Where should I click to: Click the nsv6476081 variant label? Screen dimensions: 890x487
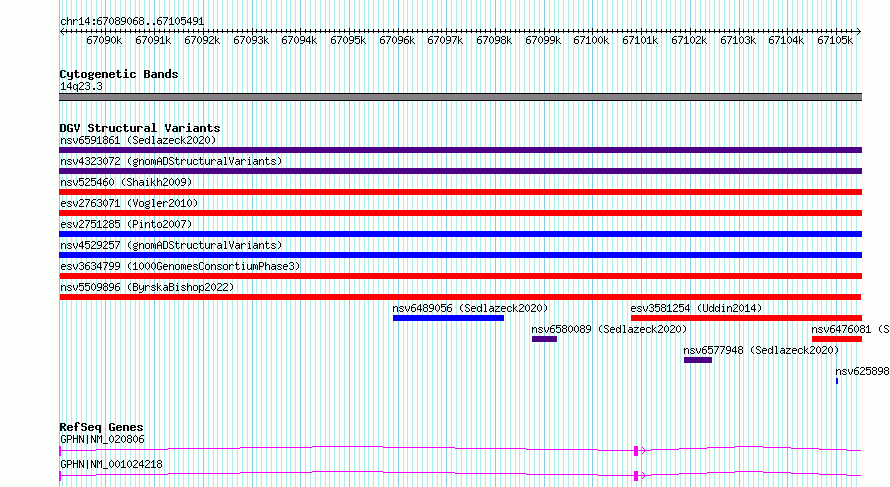pyautogui.click(x=850, y=329)
